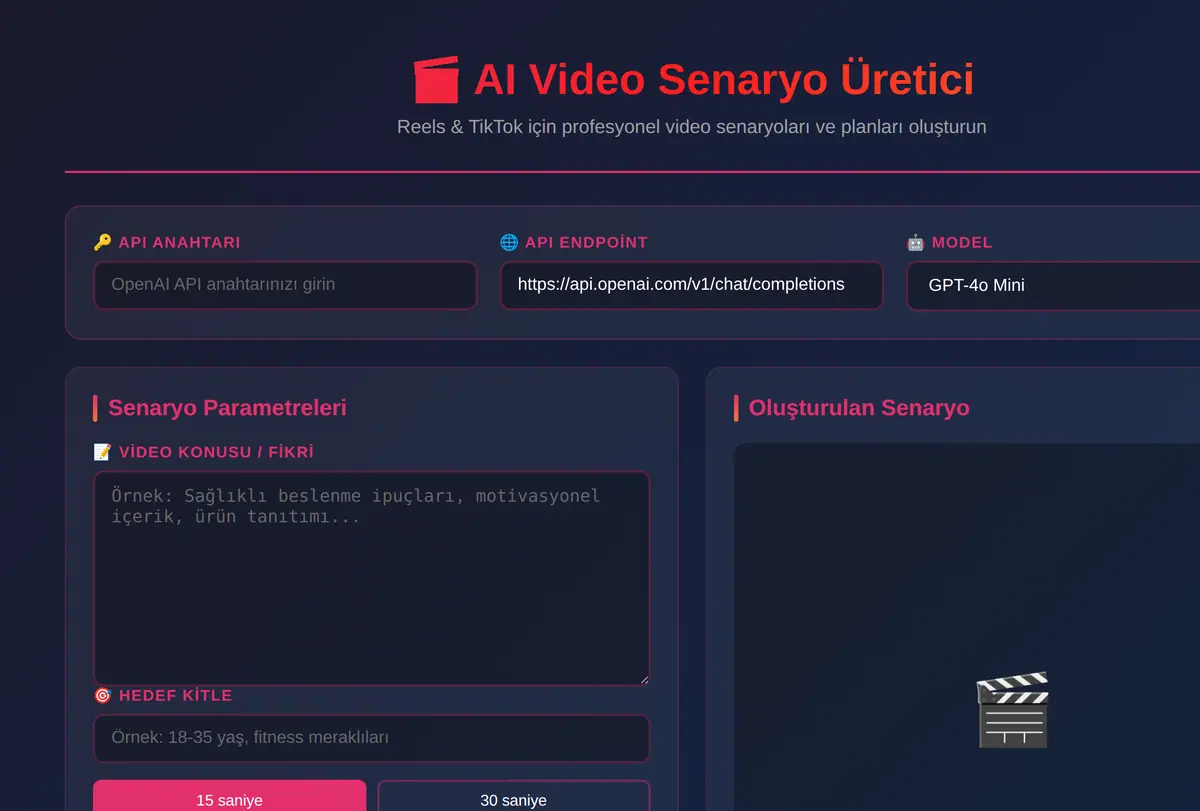Click the memo icon beside VİDEO KONUSU

coord(102,452)
